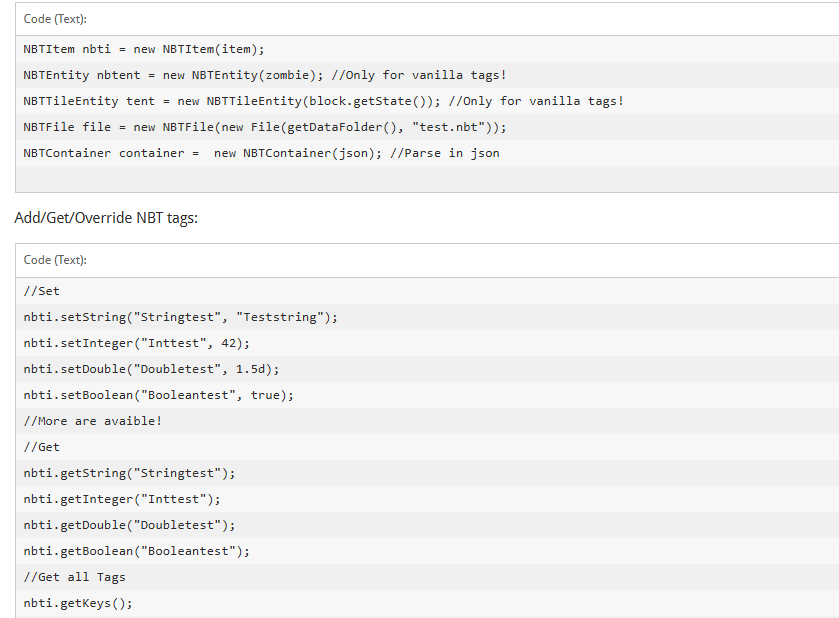
Task: Click the nbti.getDouble Doubletest line
Action: (129, 525)
